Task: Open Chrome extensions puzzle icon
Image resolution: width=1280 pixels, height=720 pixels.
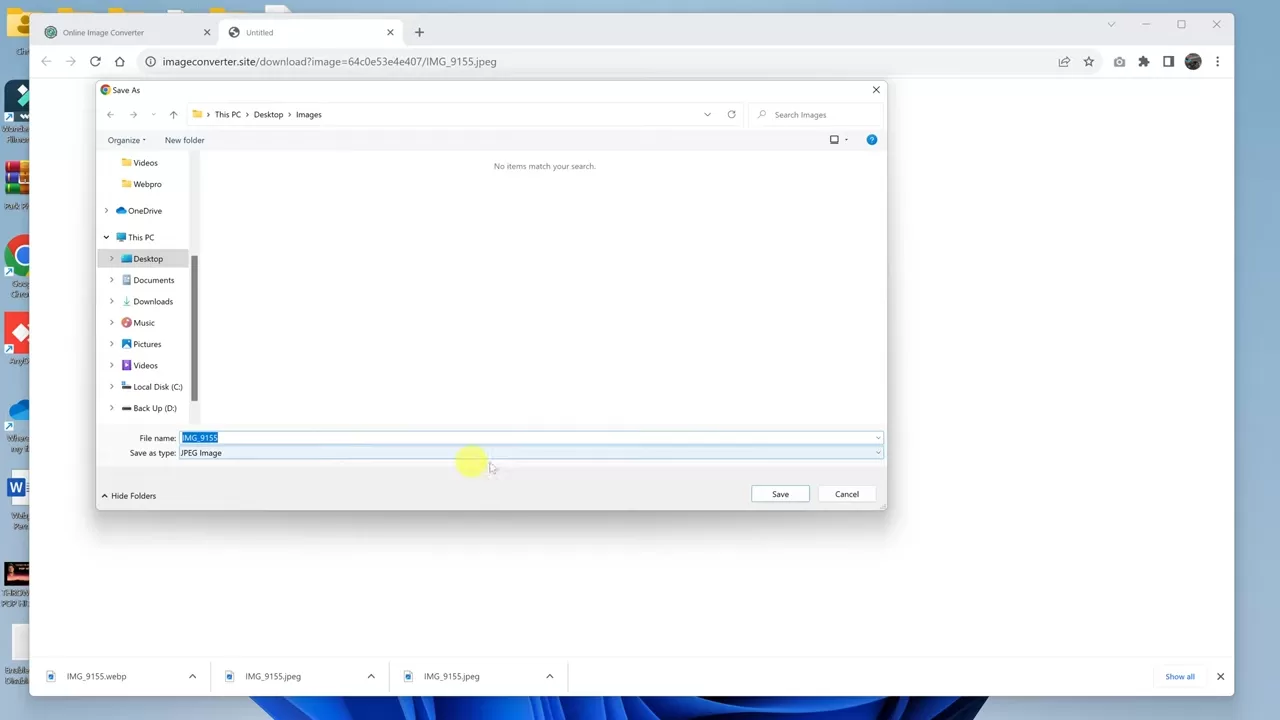Action: click(1144, 62)
